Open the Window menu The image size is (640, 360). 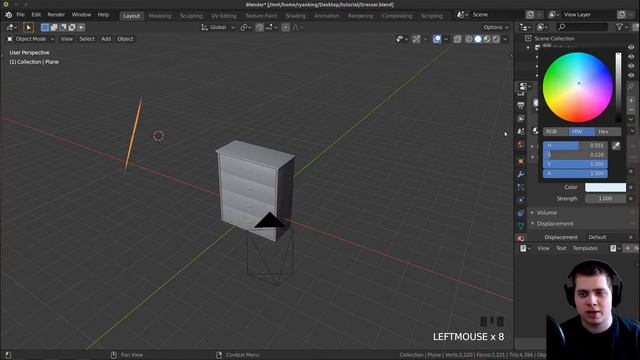pyautogui.click(x=81, y=15)
